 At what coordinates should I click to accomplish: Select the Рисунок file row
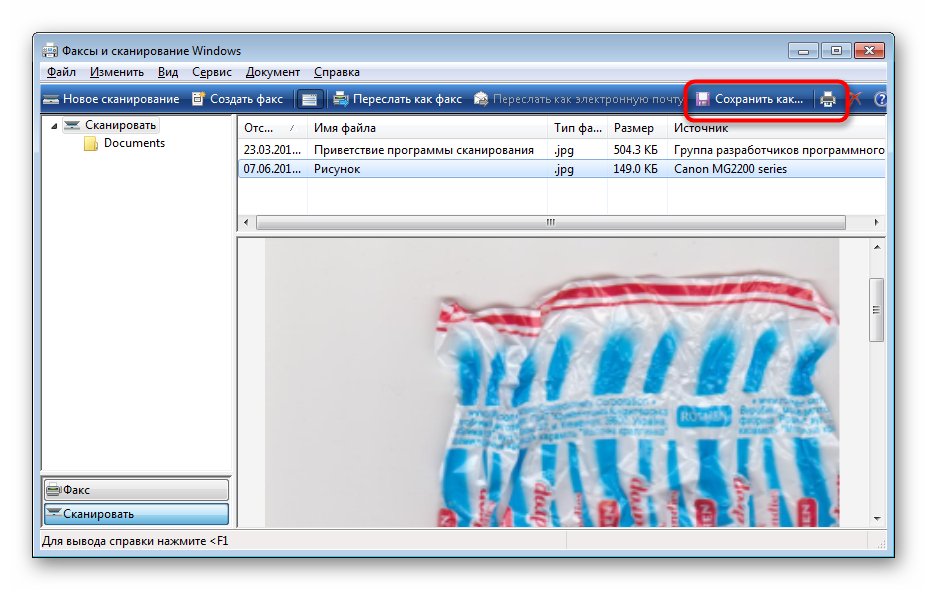pyautogui.click(x=562, y=169)
